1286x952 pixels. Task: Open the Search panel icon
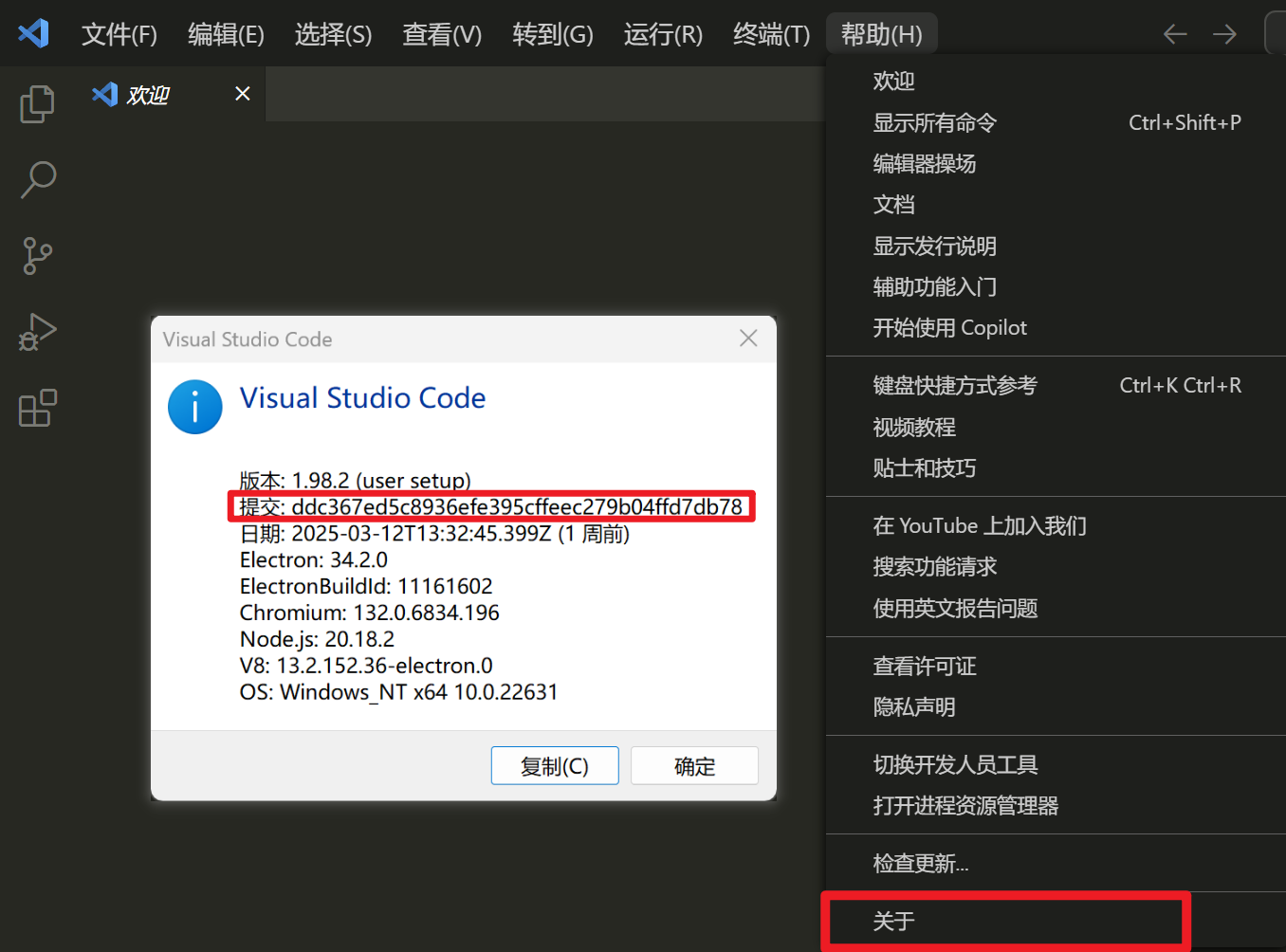37,180
